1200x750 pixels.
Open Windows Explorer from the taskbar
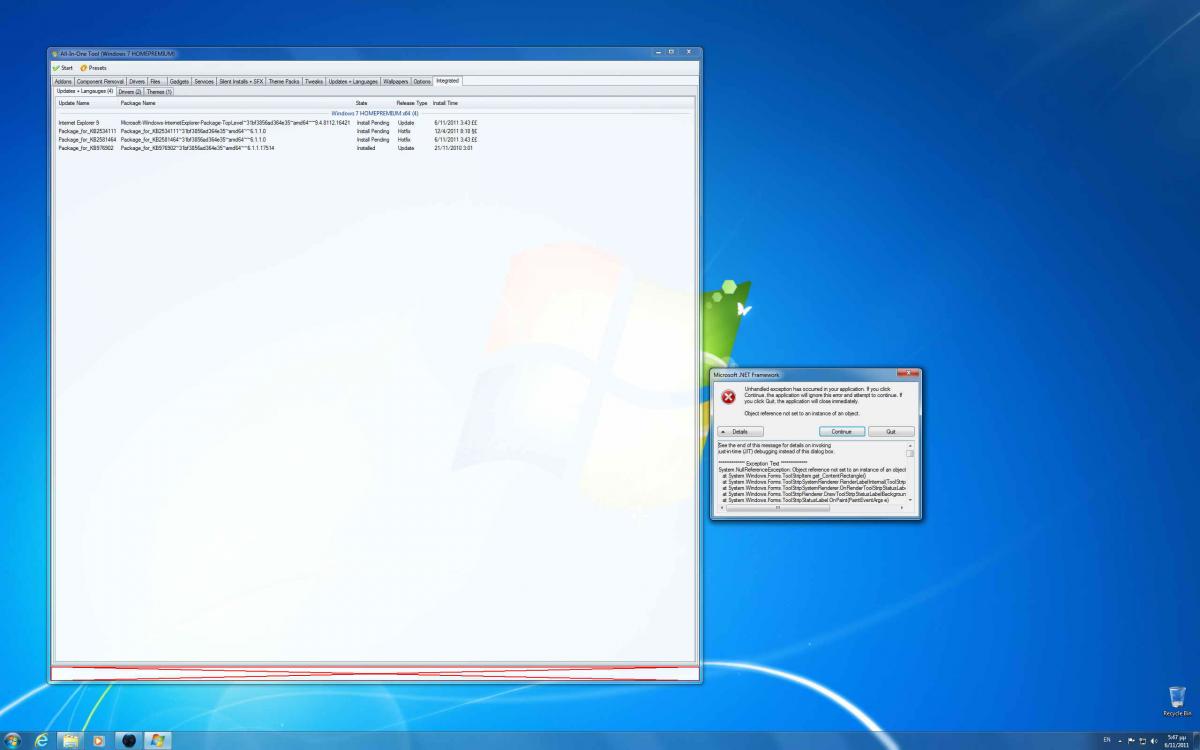(x=71, y=740)
